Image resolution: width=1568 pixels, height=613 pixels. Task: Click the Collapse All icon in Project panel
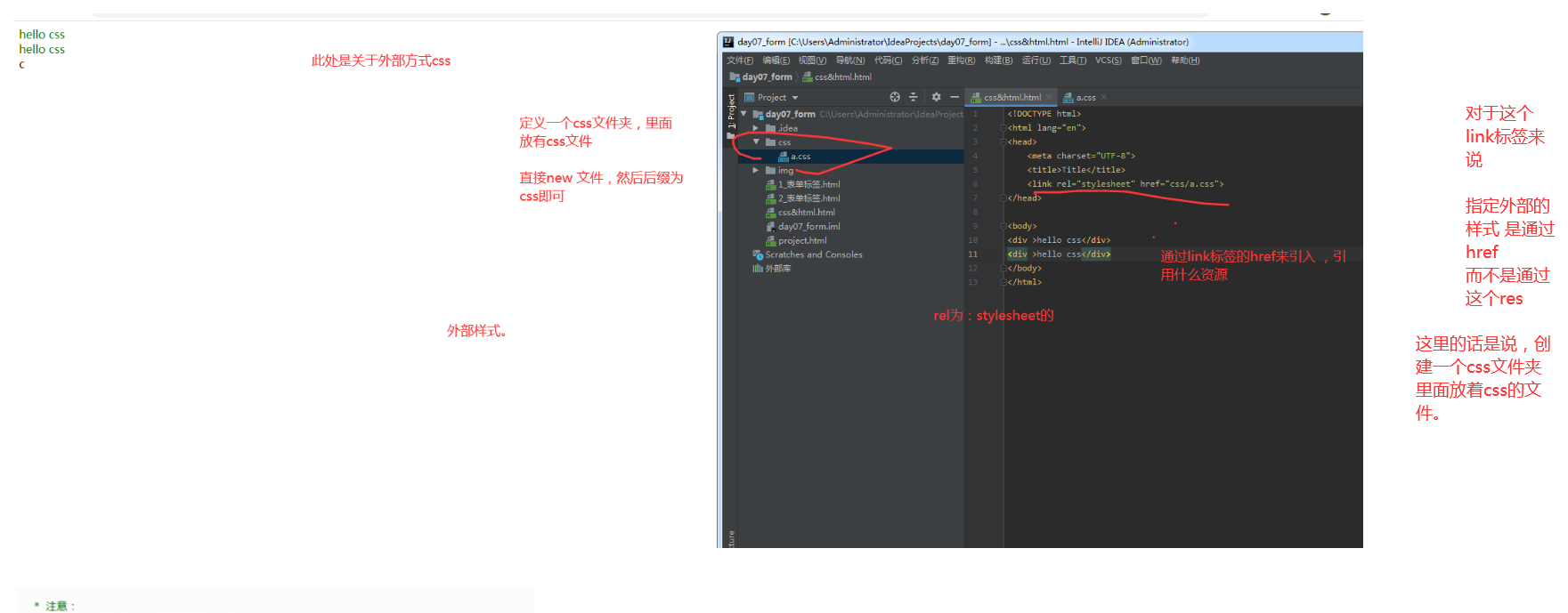(913, 97)
